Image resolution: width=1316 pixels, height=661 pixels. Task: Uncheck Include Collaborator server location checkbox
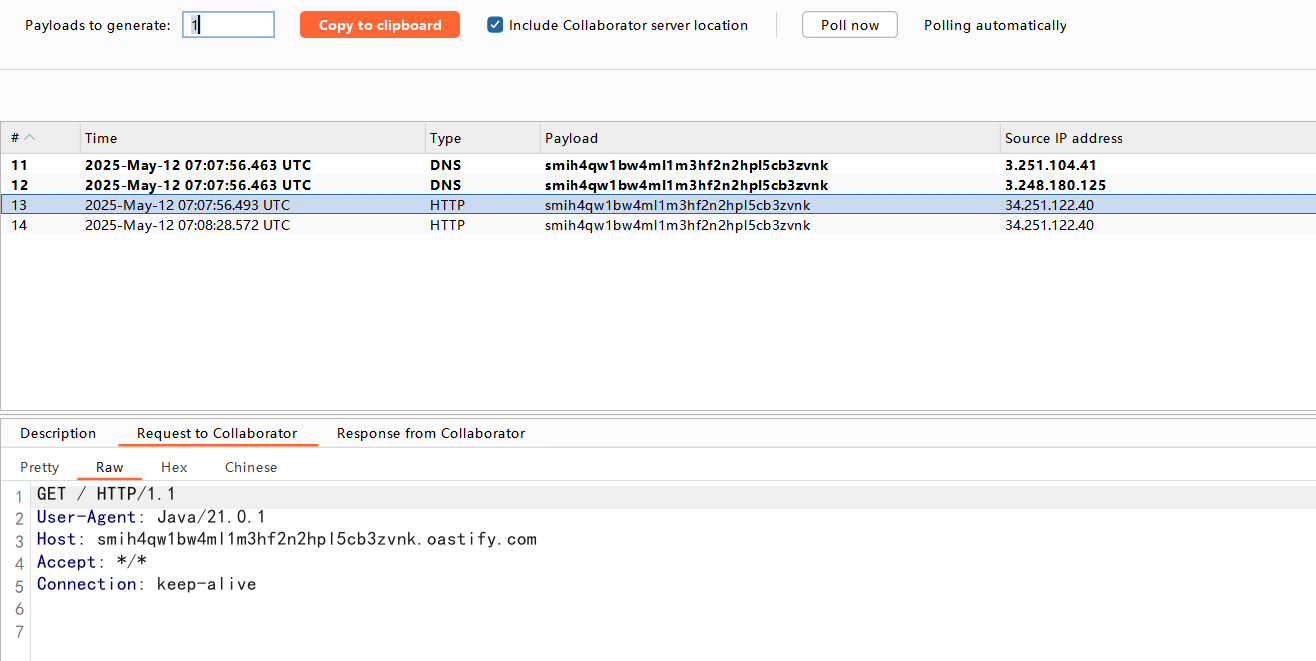495,25
